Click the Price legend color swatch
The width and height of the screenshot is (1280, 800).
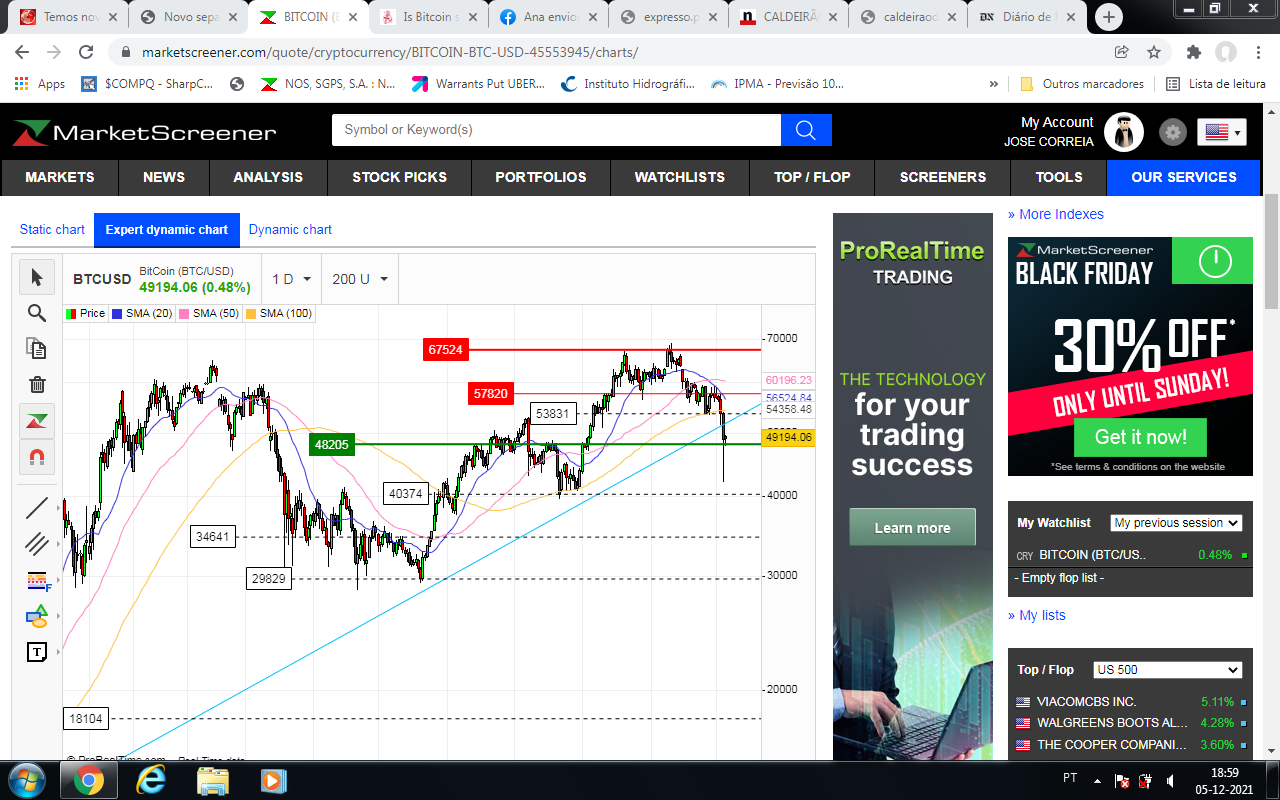pyautogui.click(x=71, y=314)
